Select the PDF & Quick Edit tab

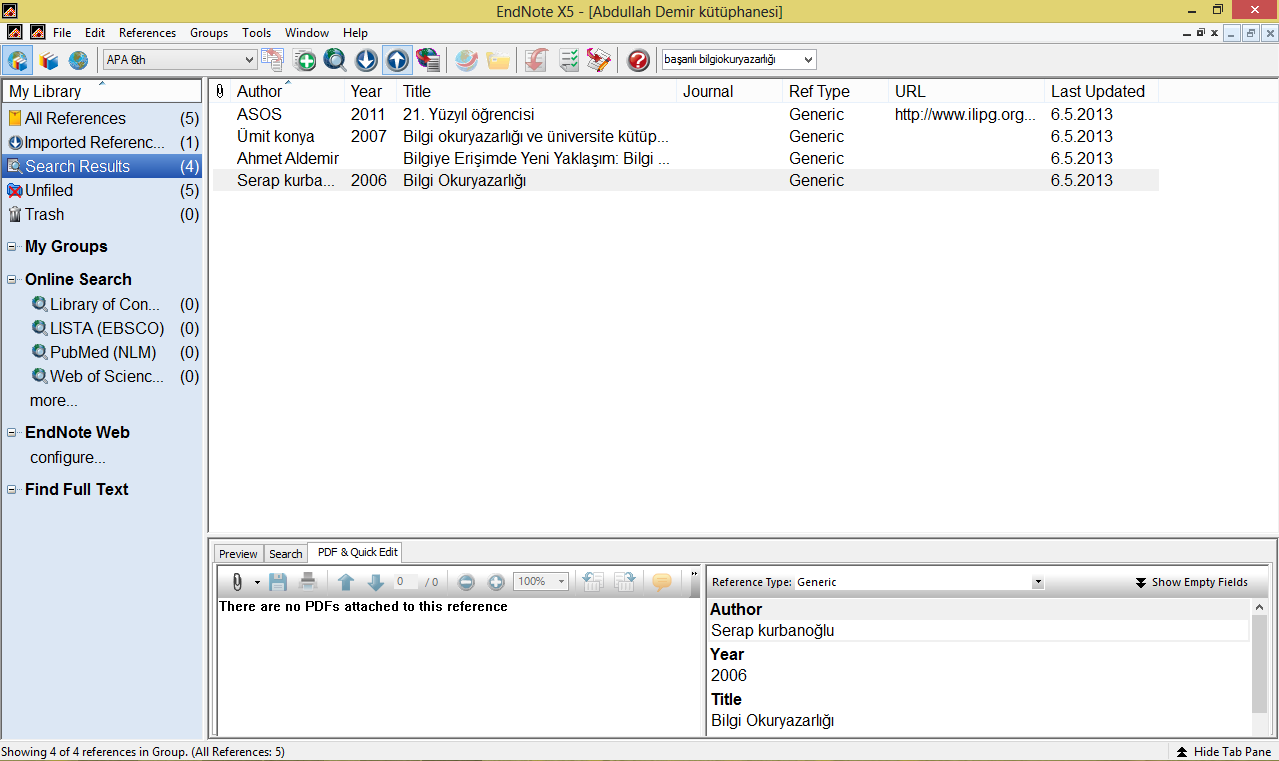click(x=356, y=552)
